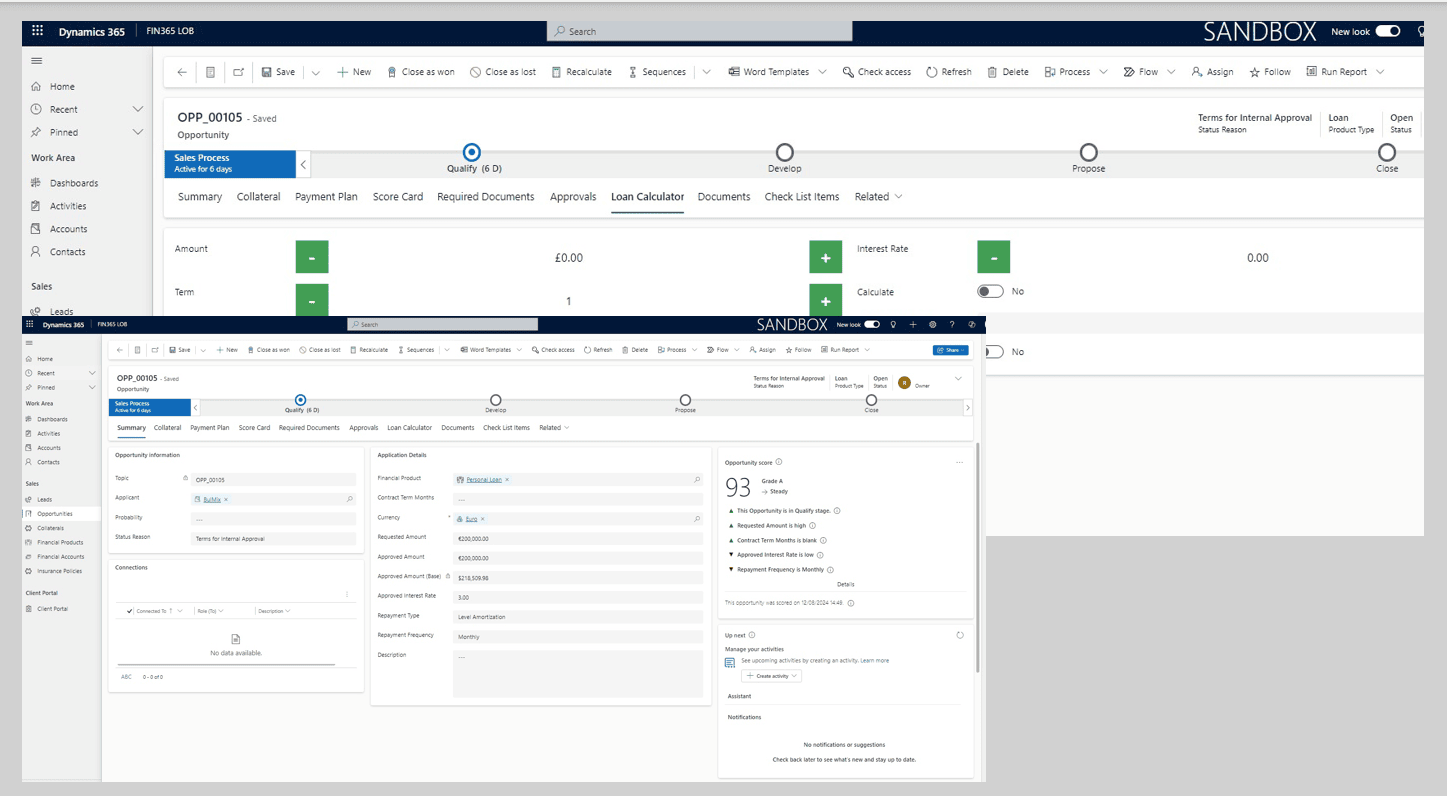Expand the Pinned menu in the front window sidebar

click(90, 387)
